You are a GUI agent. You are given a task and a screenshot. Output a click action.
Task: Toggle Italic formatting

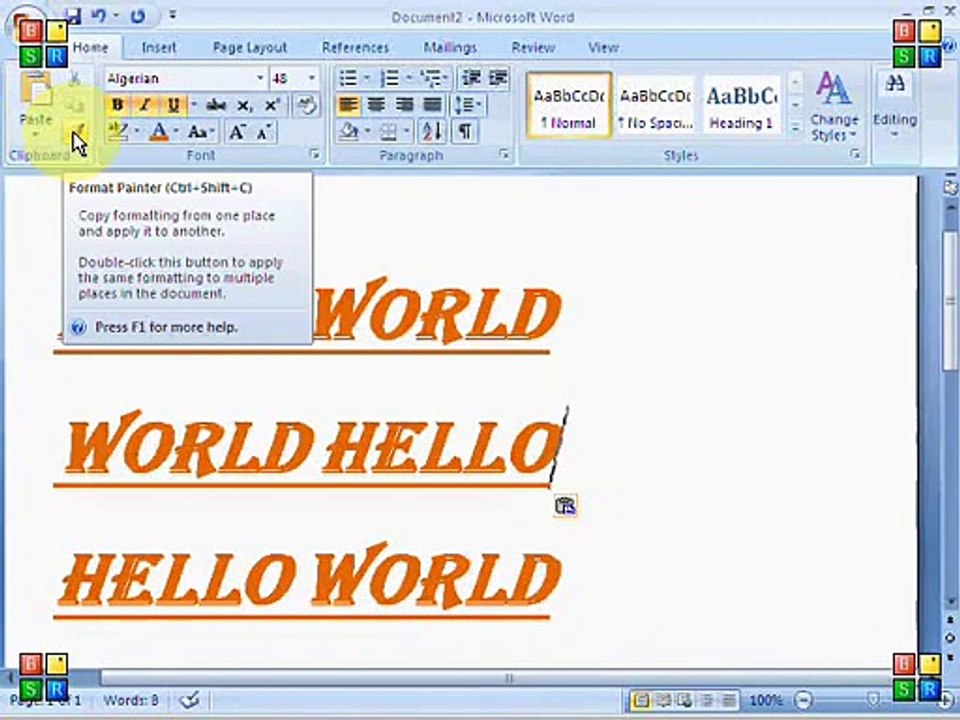click(144, 105)
